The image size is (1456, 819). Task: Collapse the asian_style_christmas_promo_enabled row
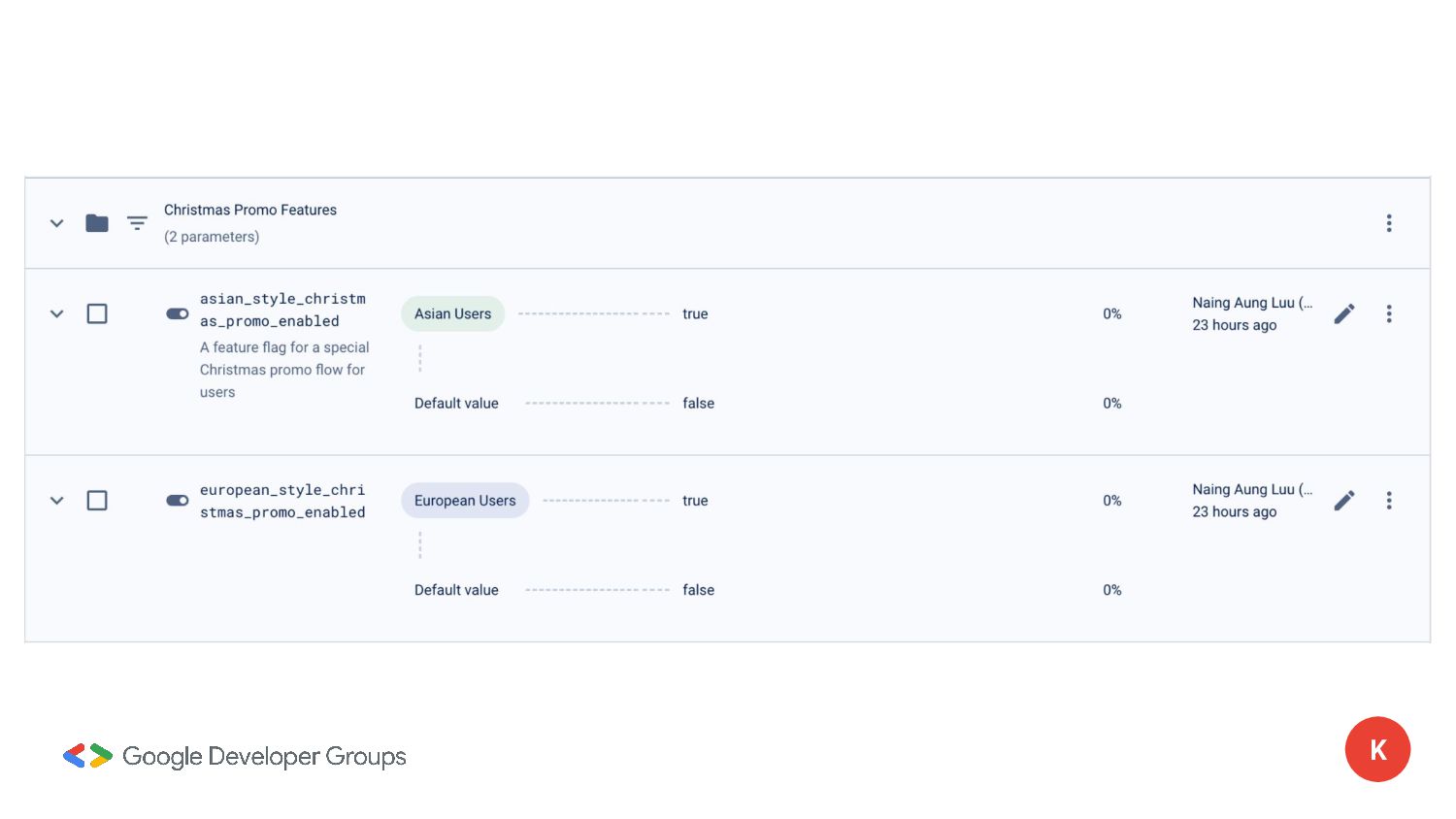click(x=57, y=313)
